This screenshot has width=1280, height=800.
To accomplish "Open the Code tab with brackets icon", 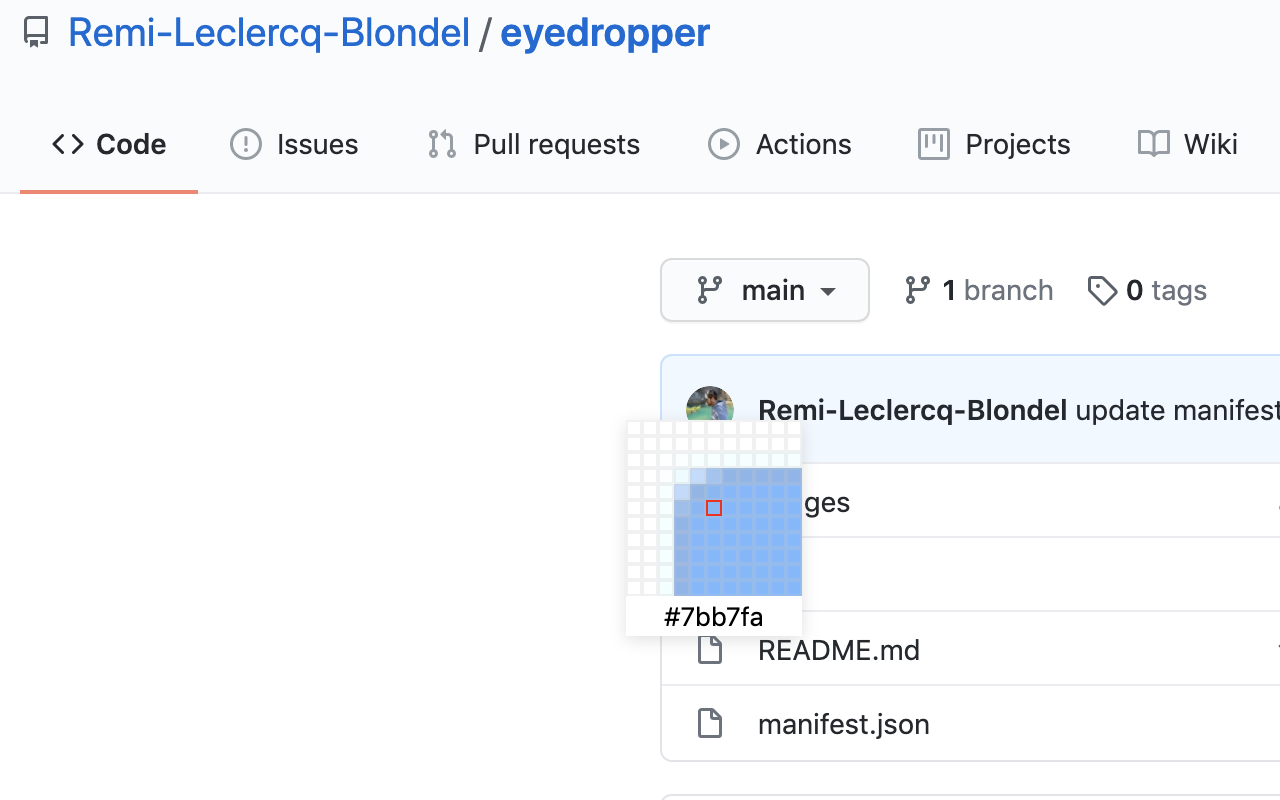I will click(x=66, y=144).
